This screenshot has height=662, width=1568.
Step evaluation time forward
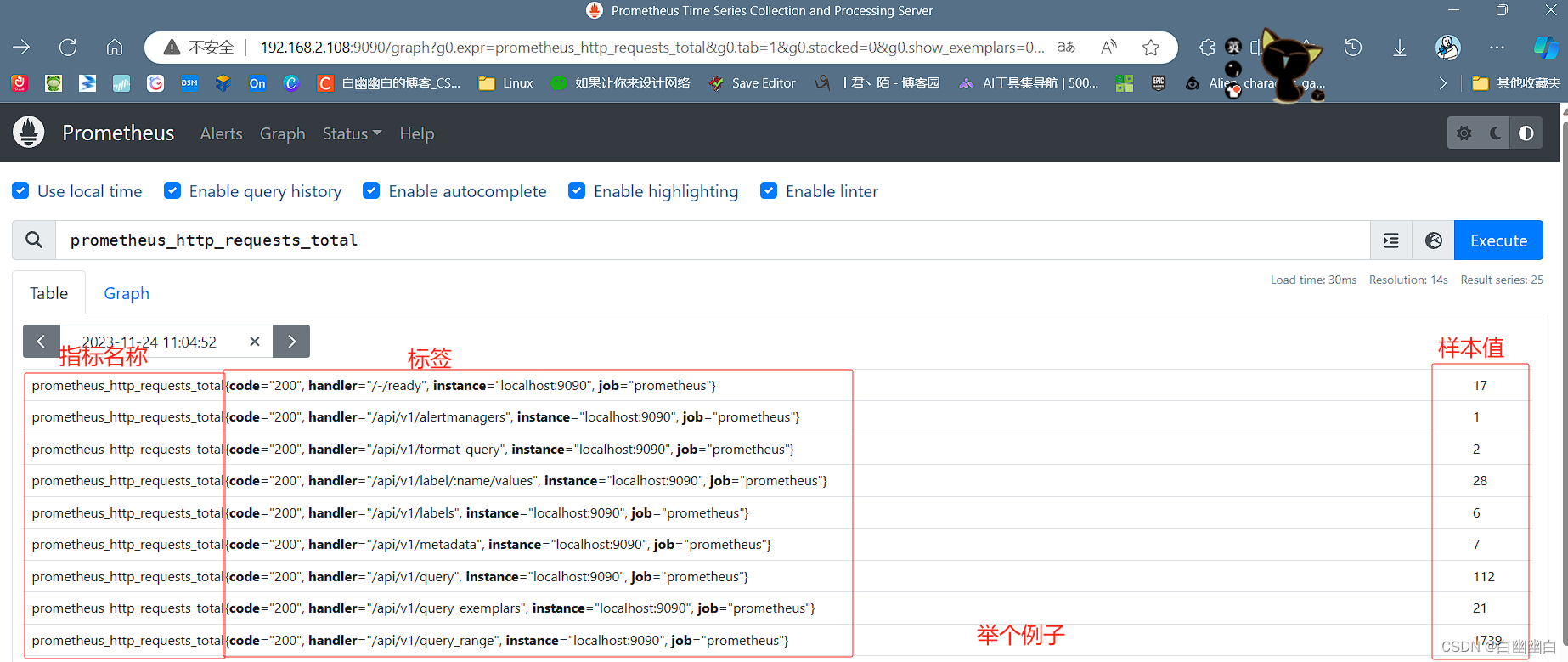click(291, 341)
